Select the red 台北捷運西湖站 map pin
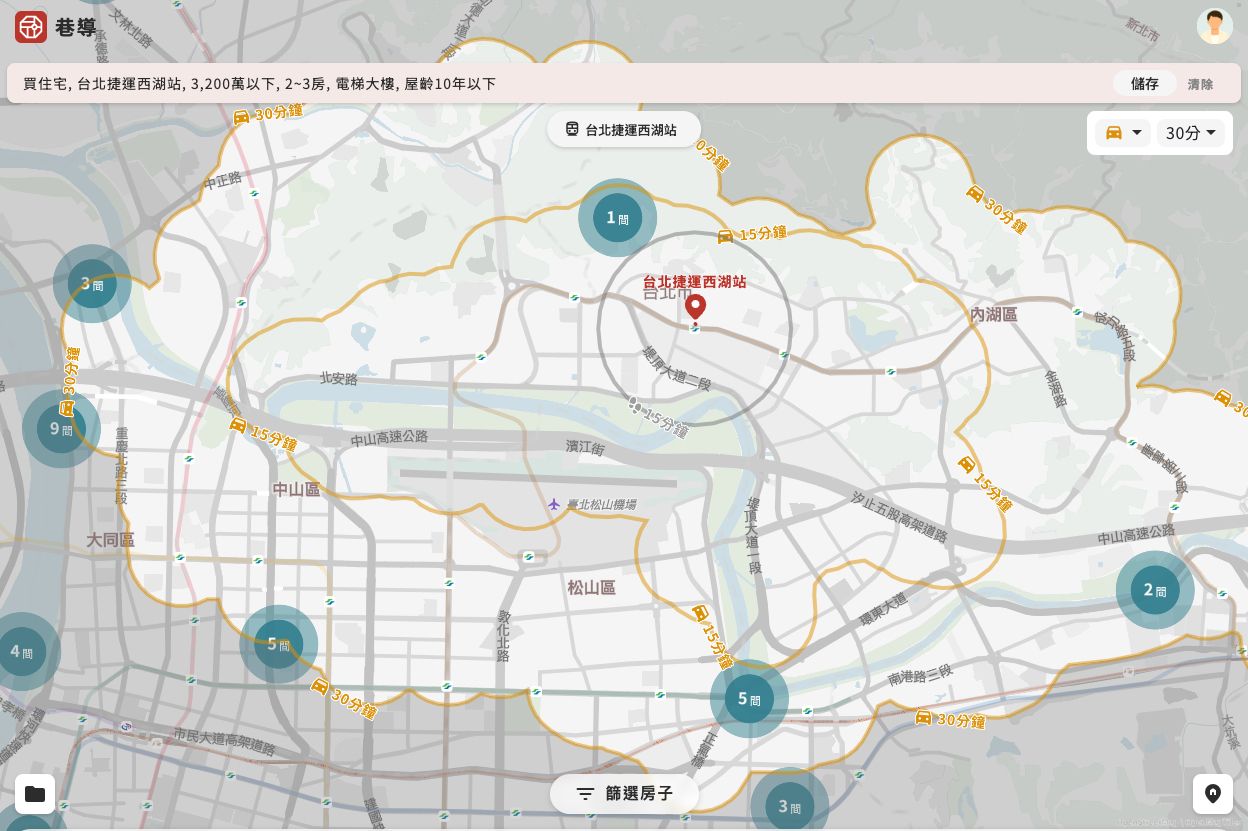The width and height of the screenshot is (1248, 831). click(x=695, y=308)
